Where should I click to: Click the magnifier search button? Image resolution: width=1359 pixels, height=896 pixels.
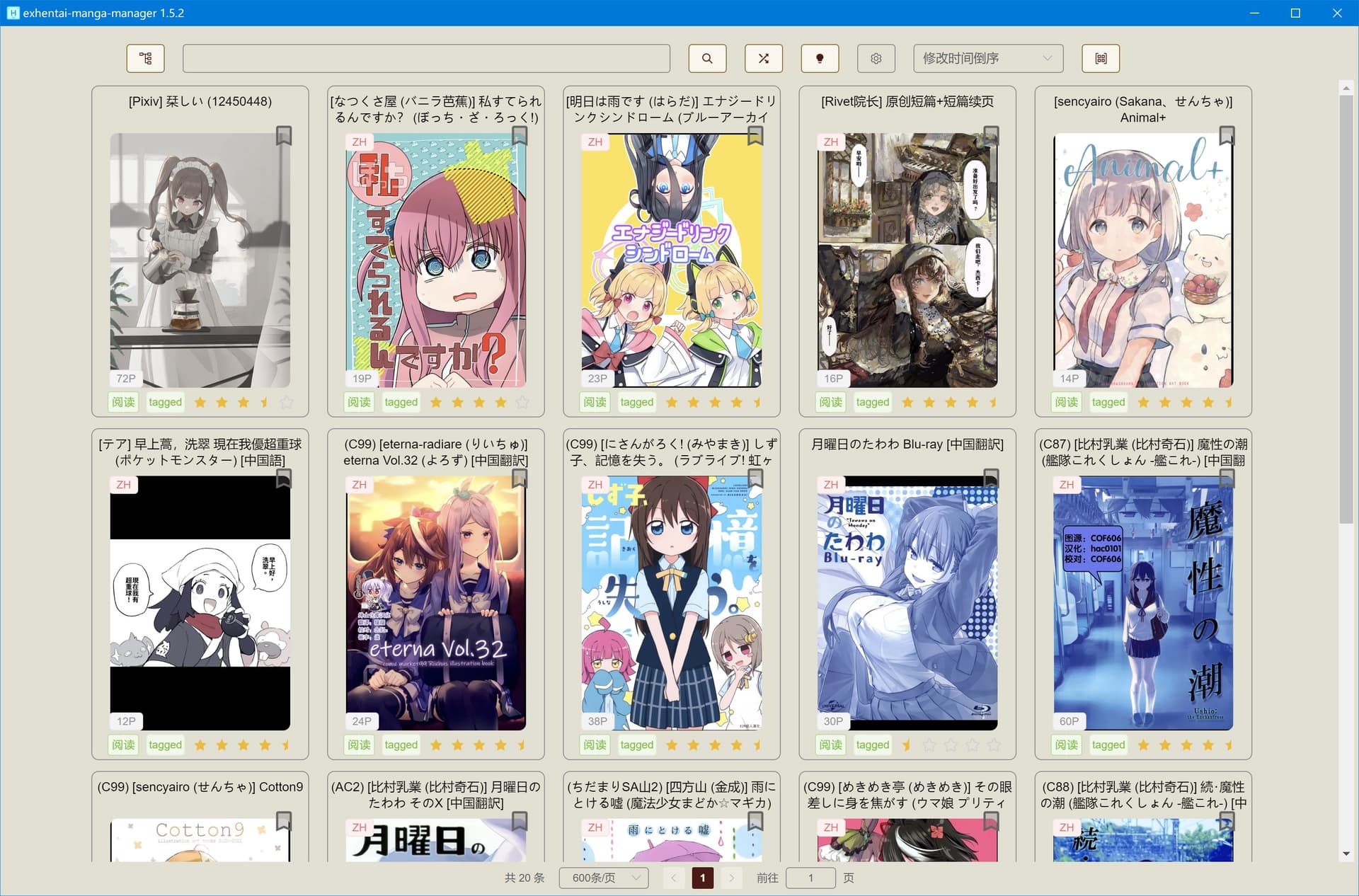tap(707, 58)
